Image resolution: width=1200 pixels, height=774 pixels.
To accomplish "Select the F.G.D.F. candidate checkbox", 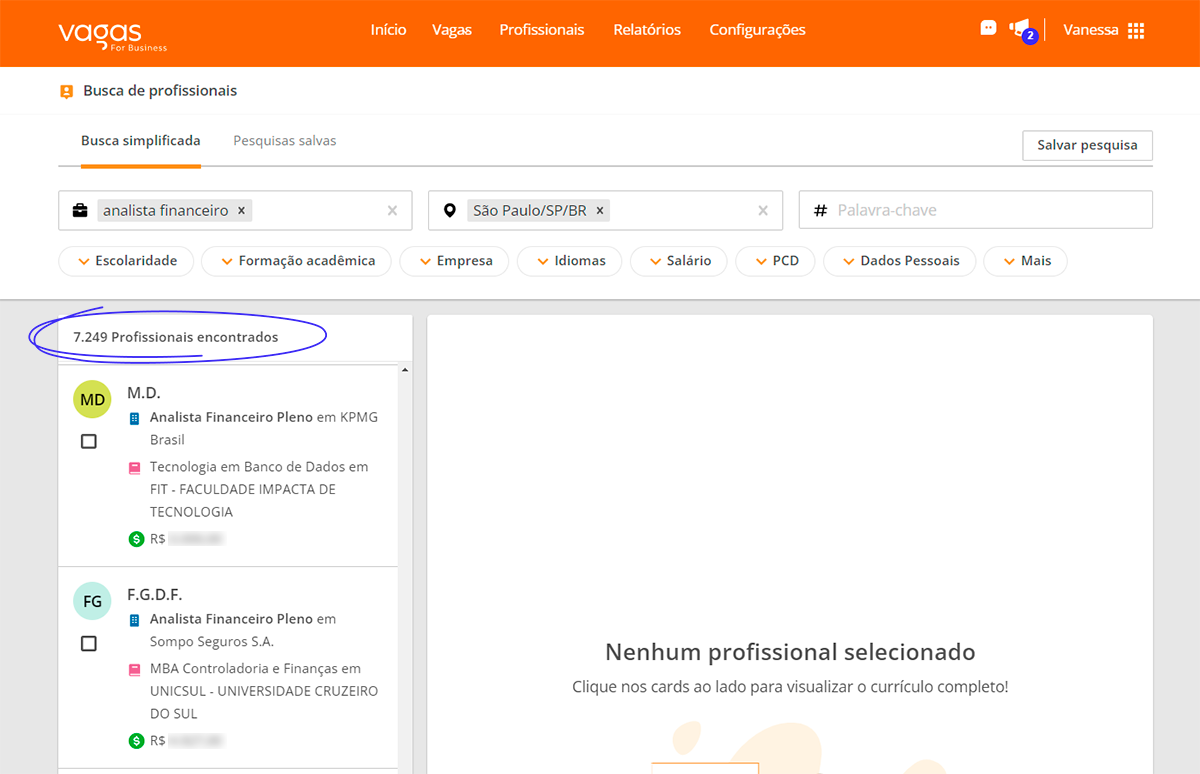I will point(89,643).
